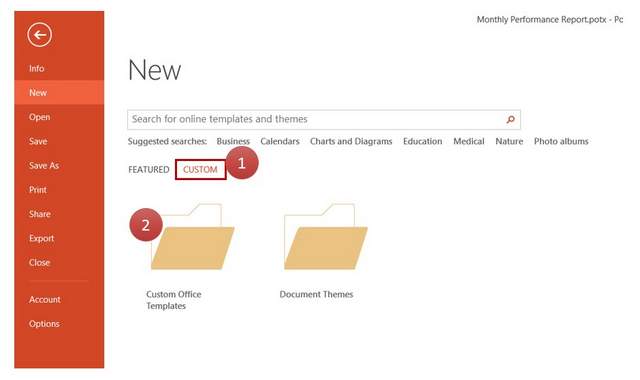Open the Print page
The width and height of the screenshot is (640, 380).
59,190
